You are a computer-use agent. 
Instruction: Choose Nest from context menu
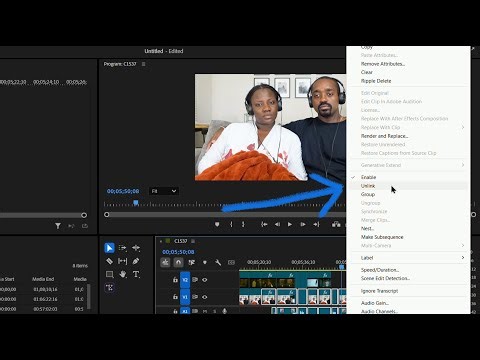tap(407, 228)
